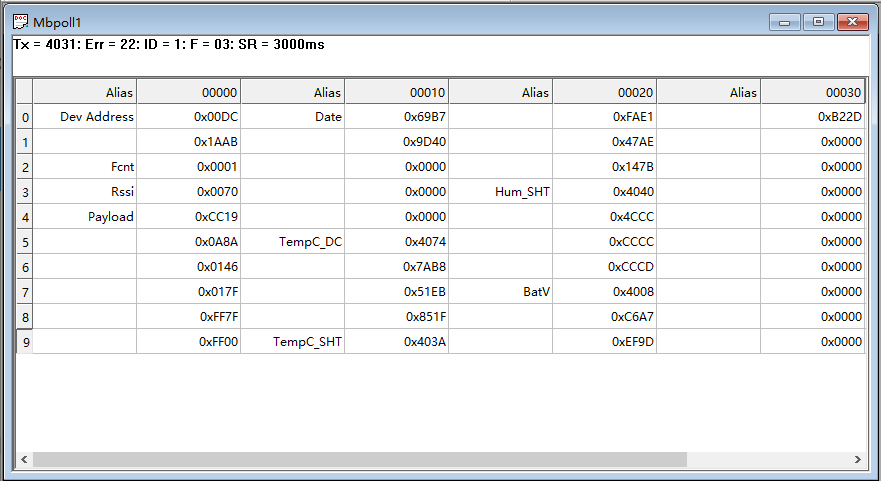Select register value 0x0A8A
The height and width of the screenshot is (481, 881).
click(x=189, y=242)
